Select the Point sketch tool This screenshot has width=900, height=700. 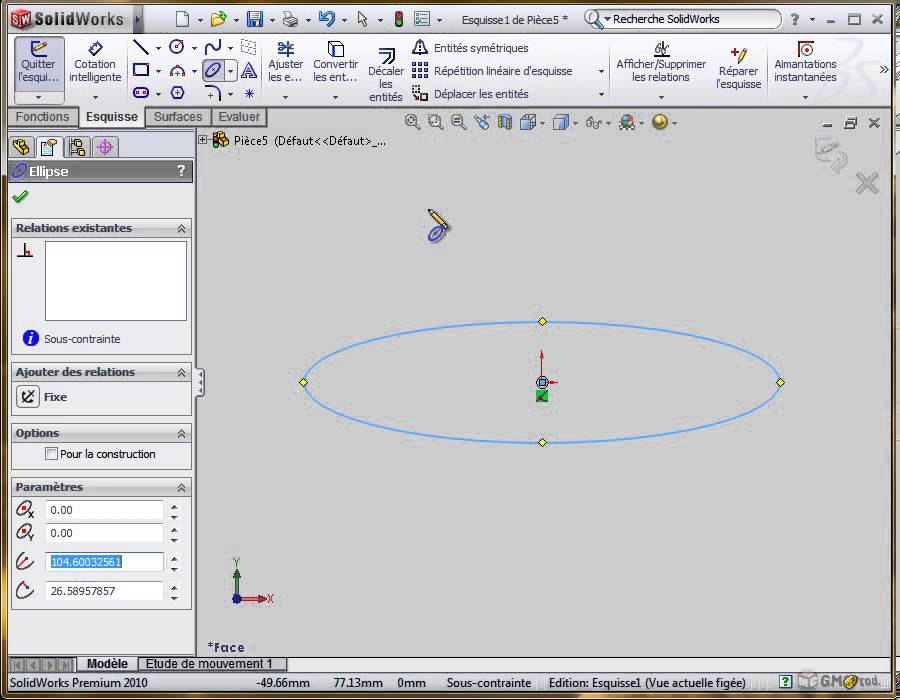[x=249, y=93]
